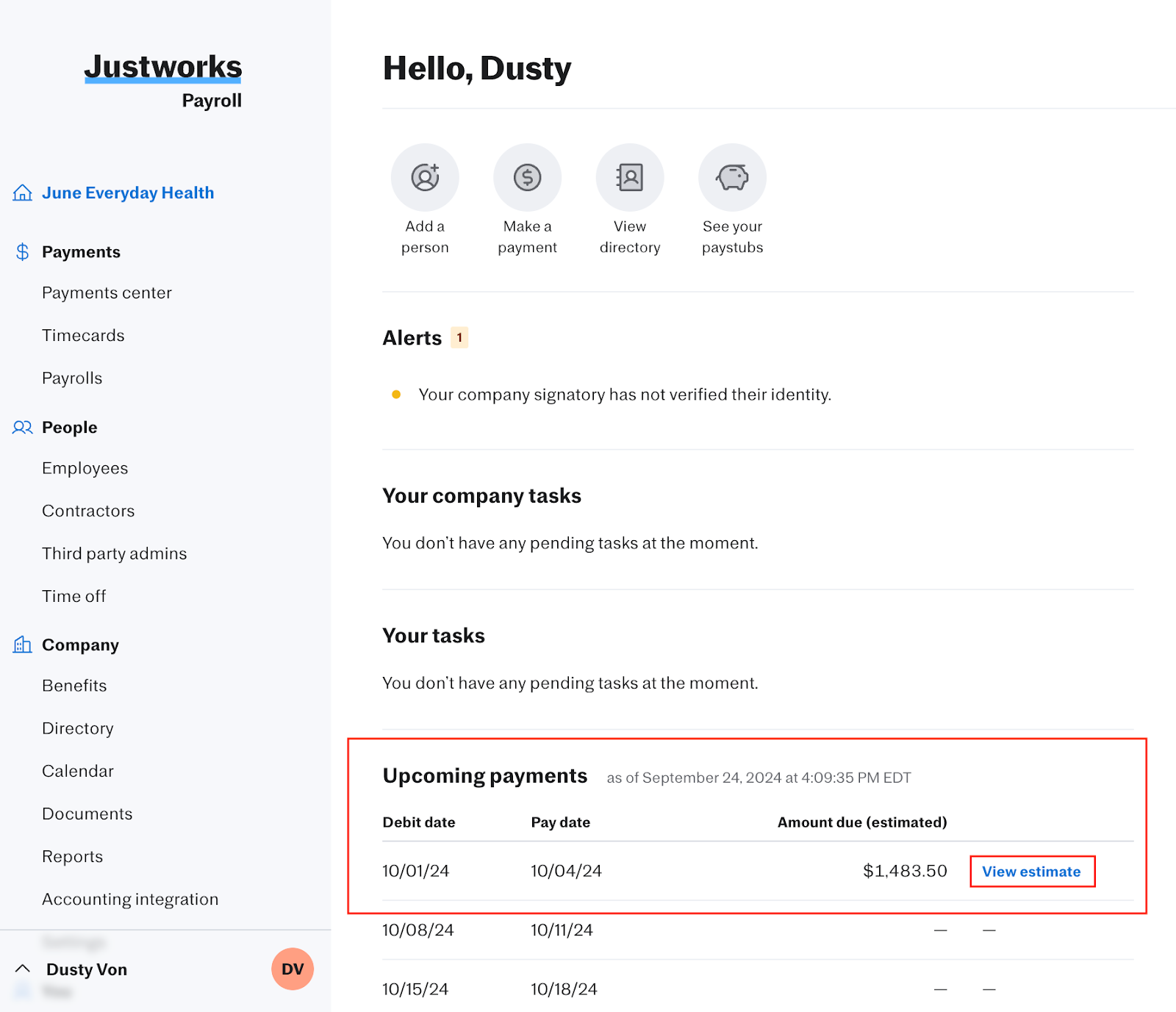Click the Company building icon
Image resolution: width=1176 pixels, height=1012 pixels.
[x=23, y=645]
